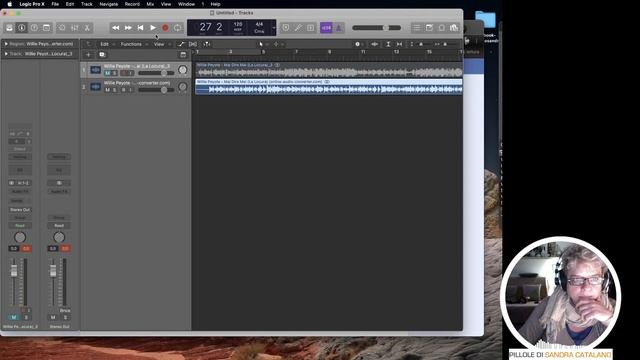This screenshot has height=360, width=640.
Task: Adjust track 1 volume slider
Action: tap(156, 73)
